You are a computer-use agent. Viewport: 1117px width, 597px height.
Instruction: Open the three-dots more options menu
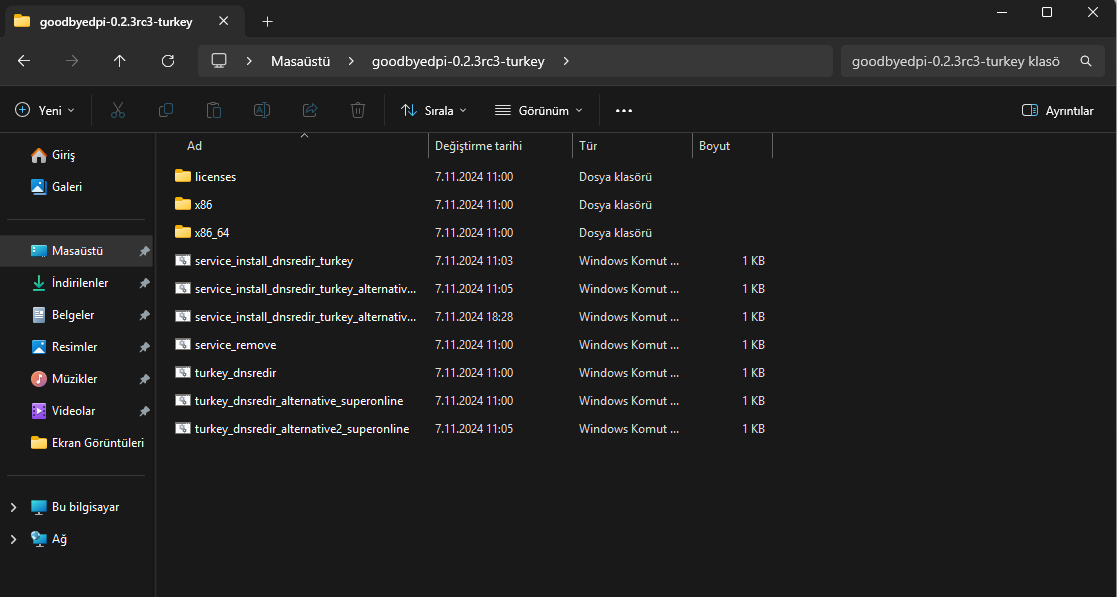[x=624, y=110]
